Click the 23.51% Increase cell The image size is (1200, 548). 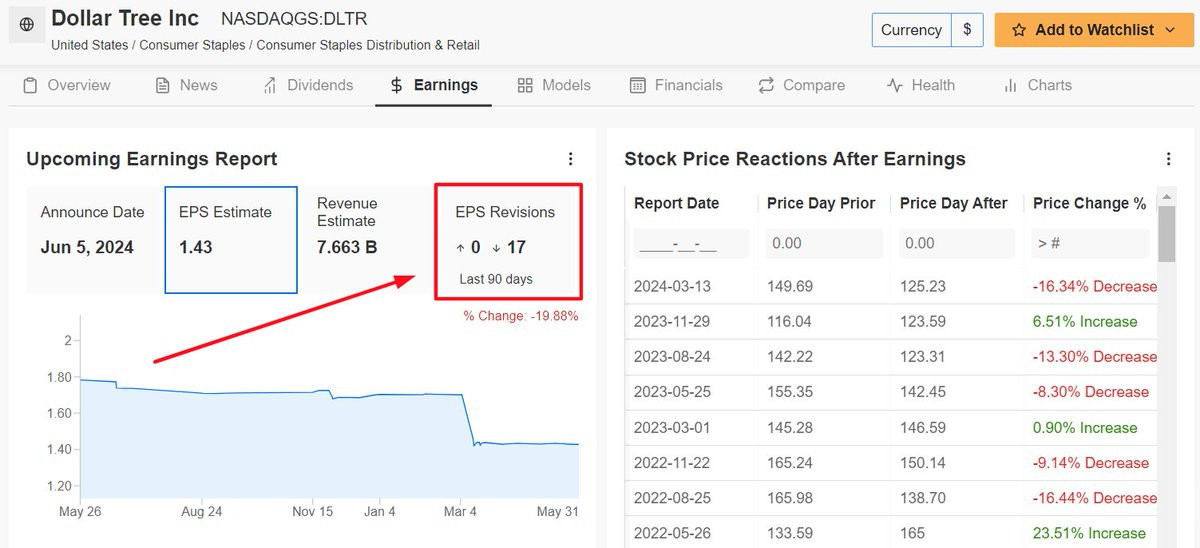click(1089, 532)
